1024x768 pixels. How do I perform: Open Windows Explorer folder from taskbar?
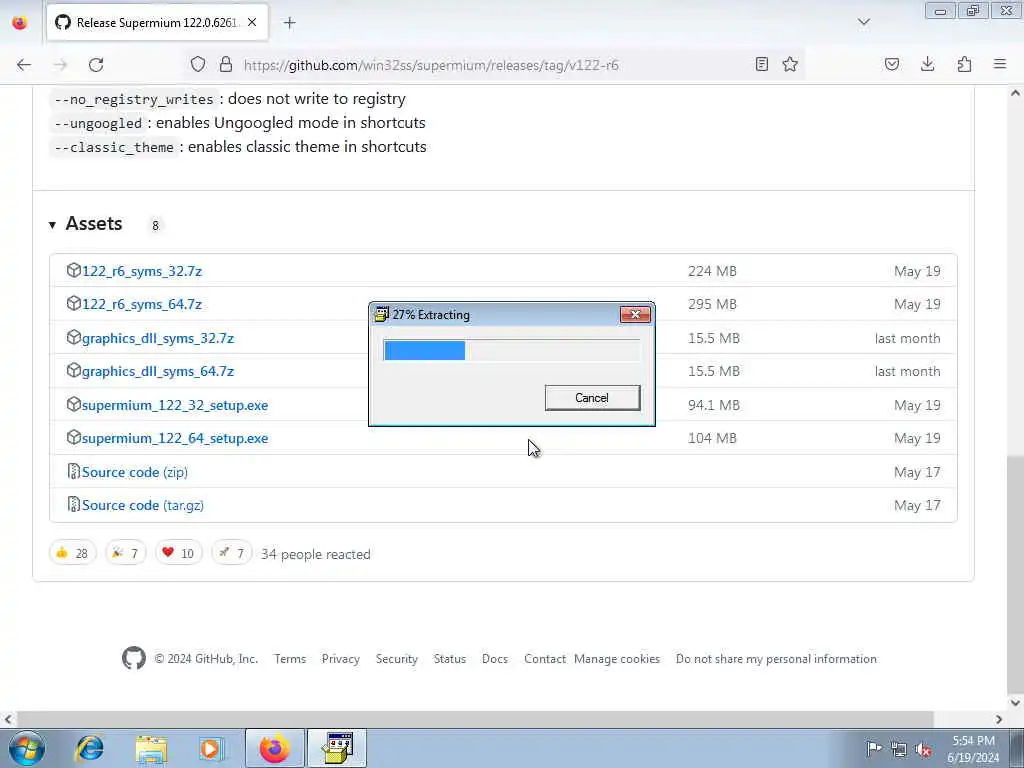[x=152, y=748]
